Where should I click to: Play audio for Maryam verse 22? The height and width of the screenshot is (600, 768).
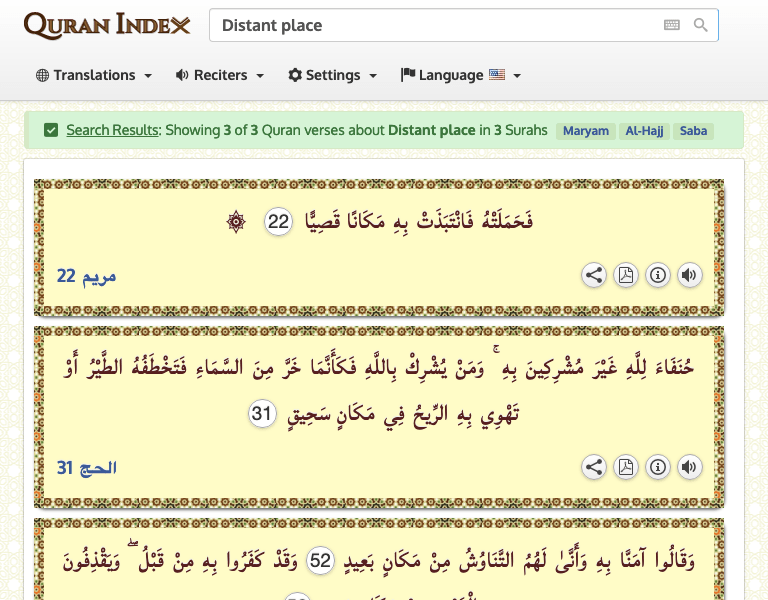(690, 276)
